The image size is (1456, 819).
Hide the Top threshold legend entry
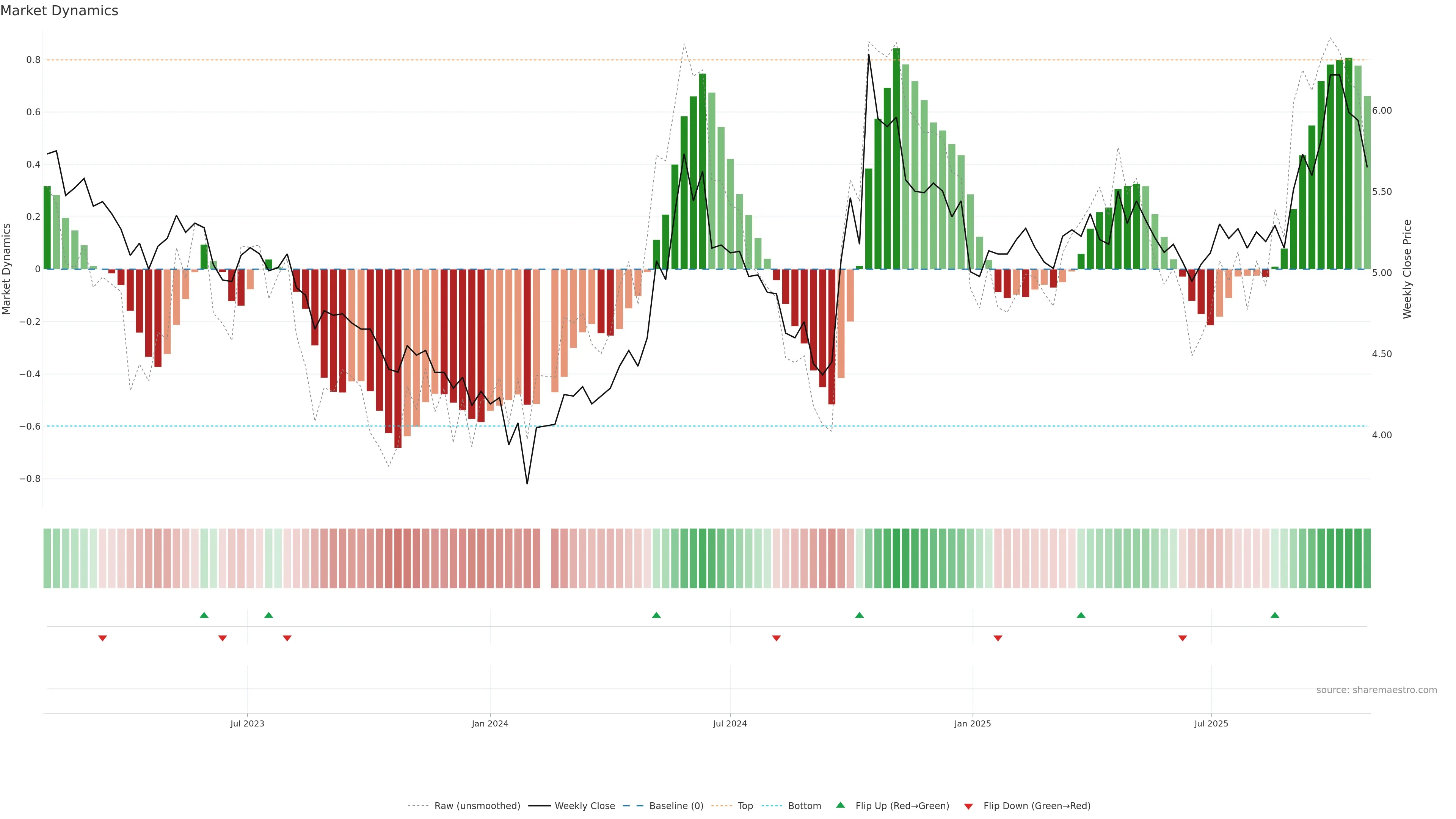745,806
